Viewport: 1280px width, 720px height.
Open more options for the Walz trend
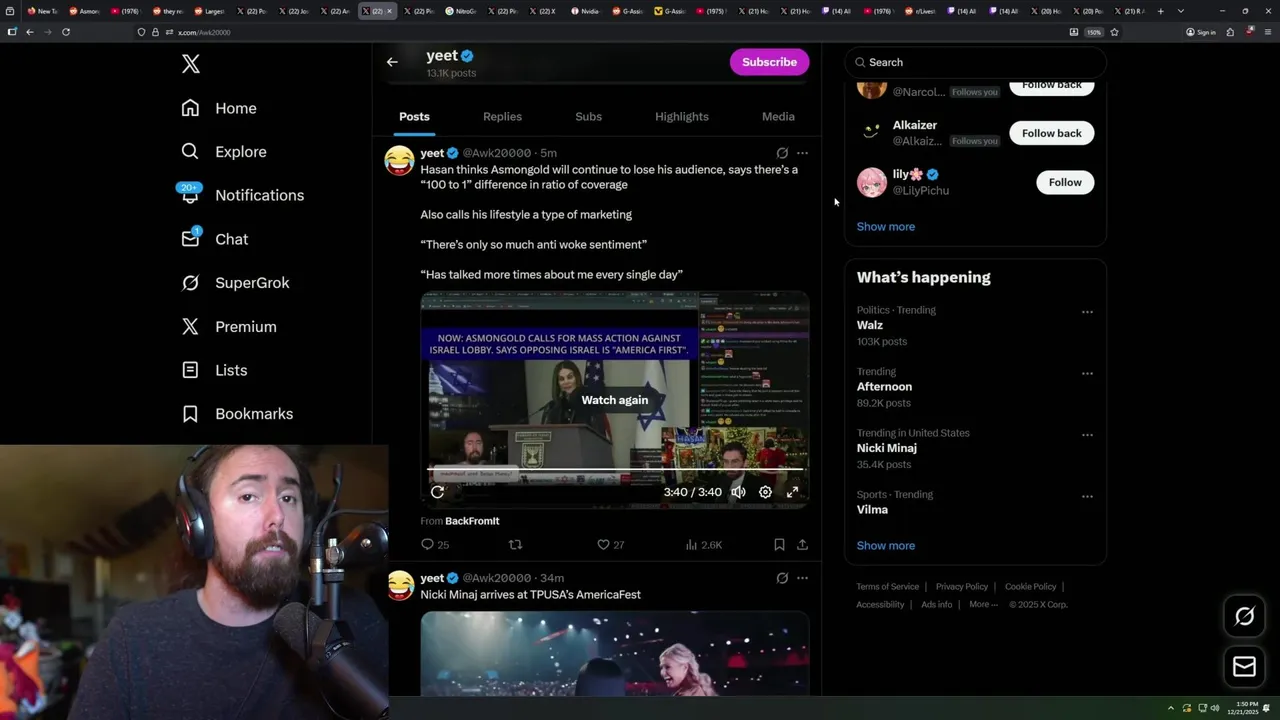click(x=1087, y=312)
